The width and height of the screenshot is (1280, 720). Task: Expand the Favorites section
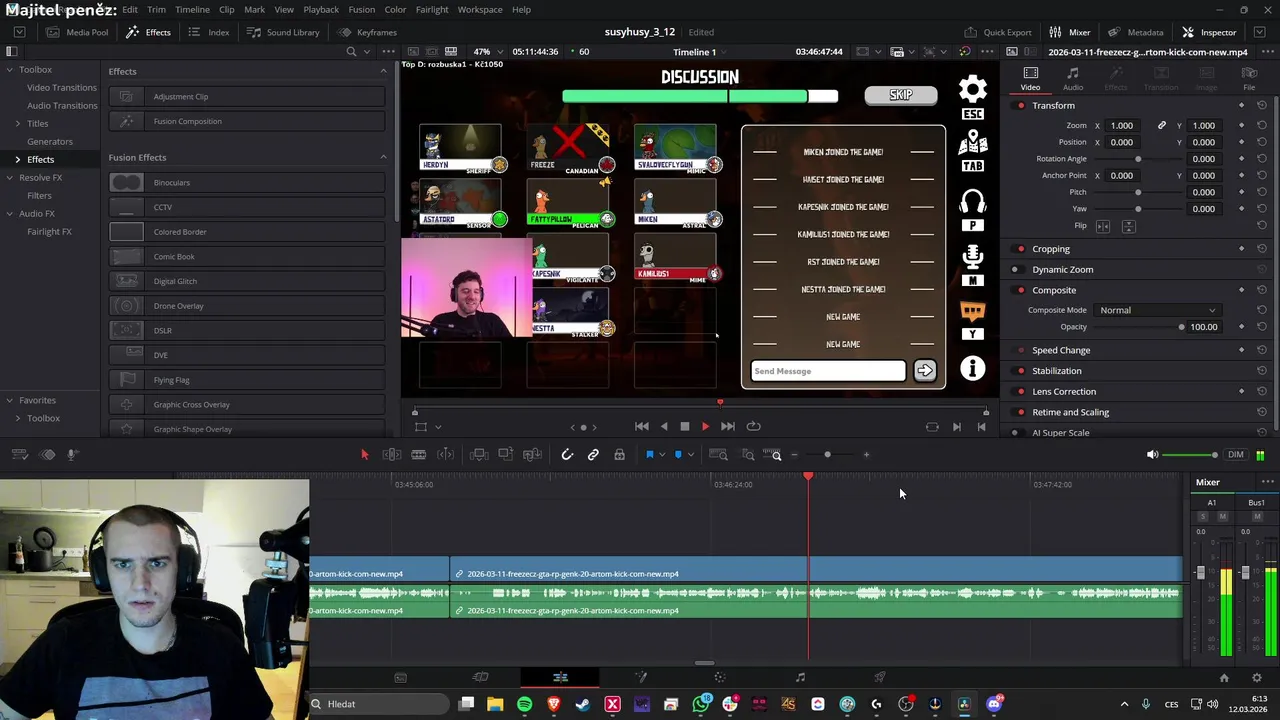[9, 400]
